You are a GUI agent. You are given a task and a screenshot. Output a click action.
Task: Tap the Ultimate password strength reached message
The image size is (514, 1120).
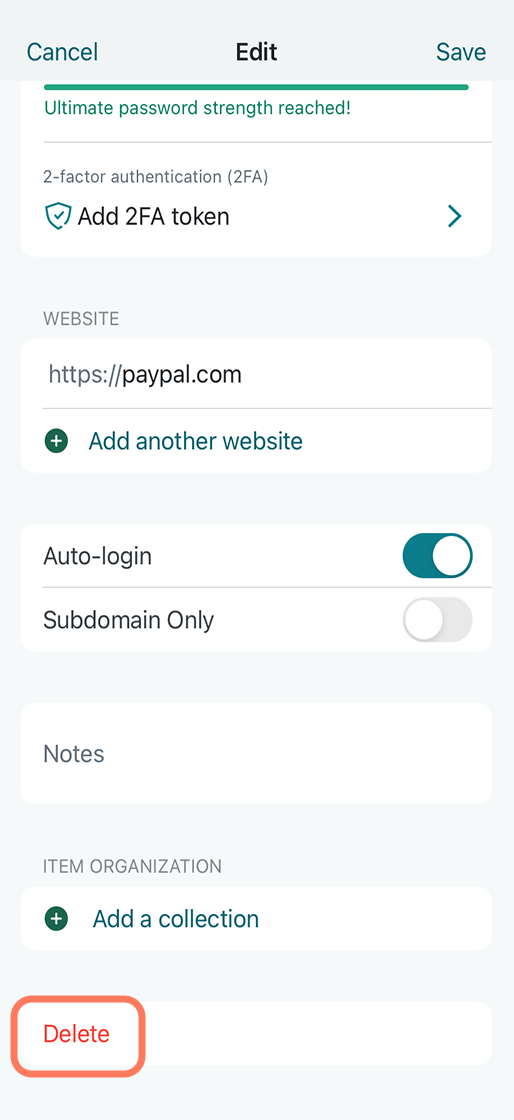click(x=197, y=110)
